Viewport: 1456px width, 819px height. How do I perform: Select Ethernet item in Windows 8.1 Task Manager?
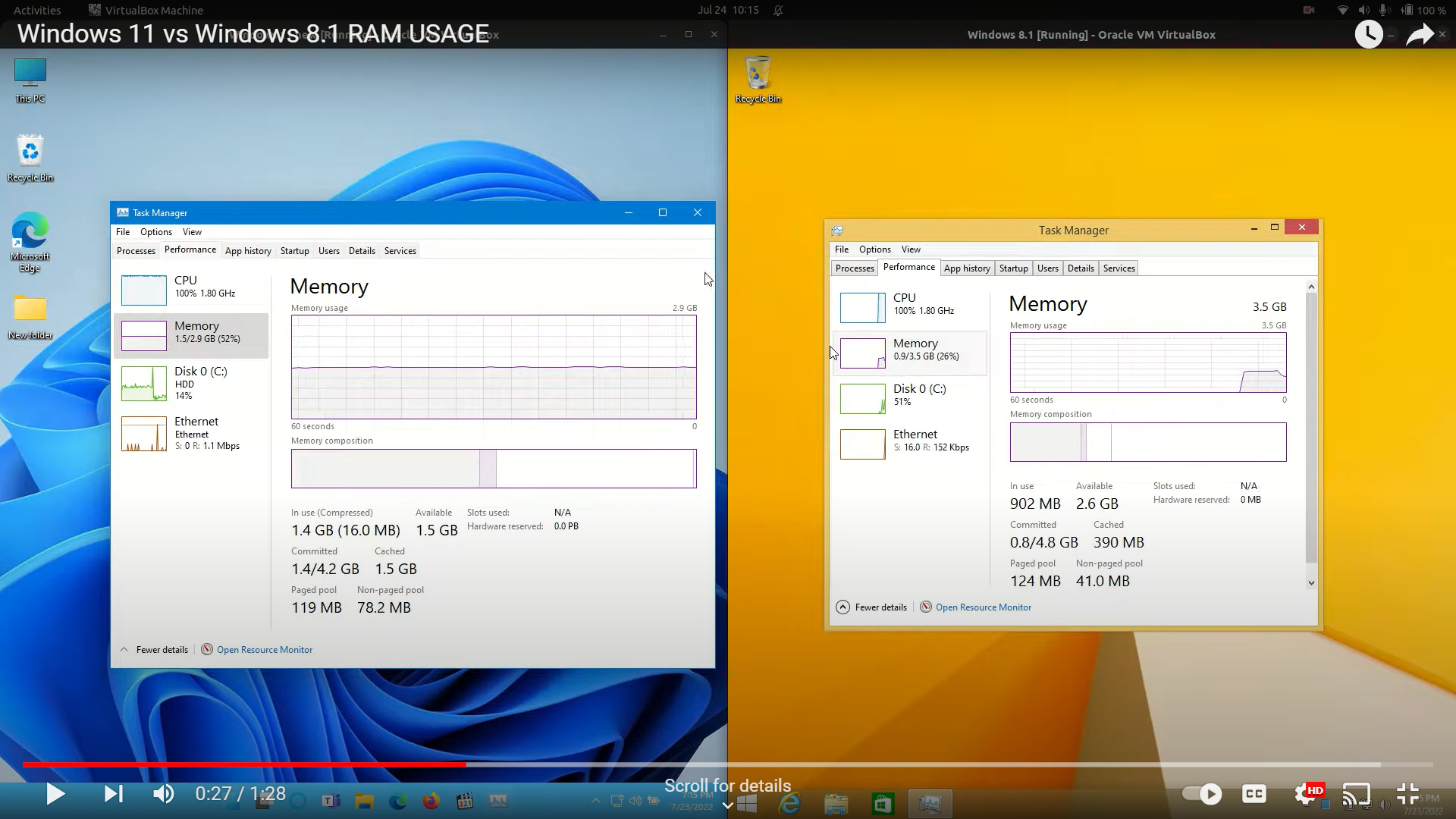(910, 444)
